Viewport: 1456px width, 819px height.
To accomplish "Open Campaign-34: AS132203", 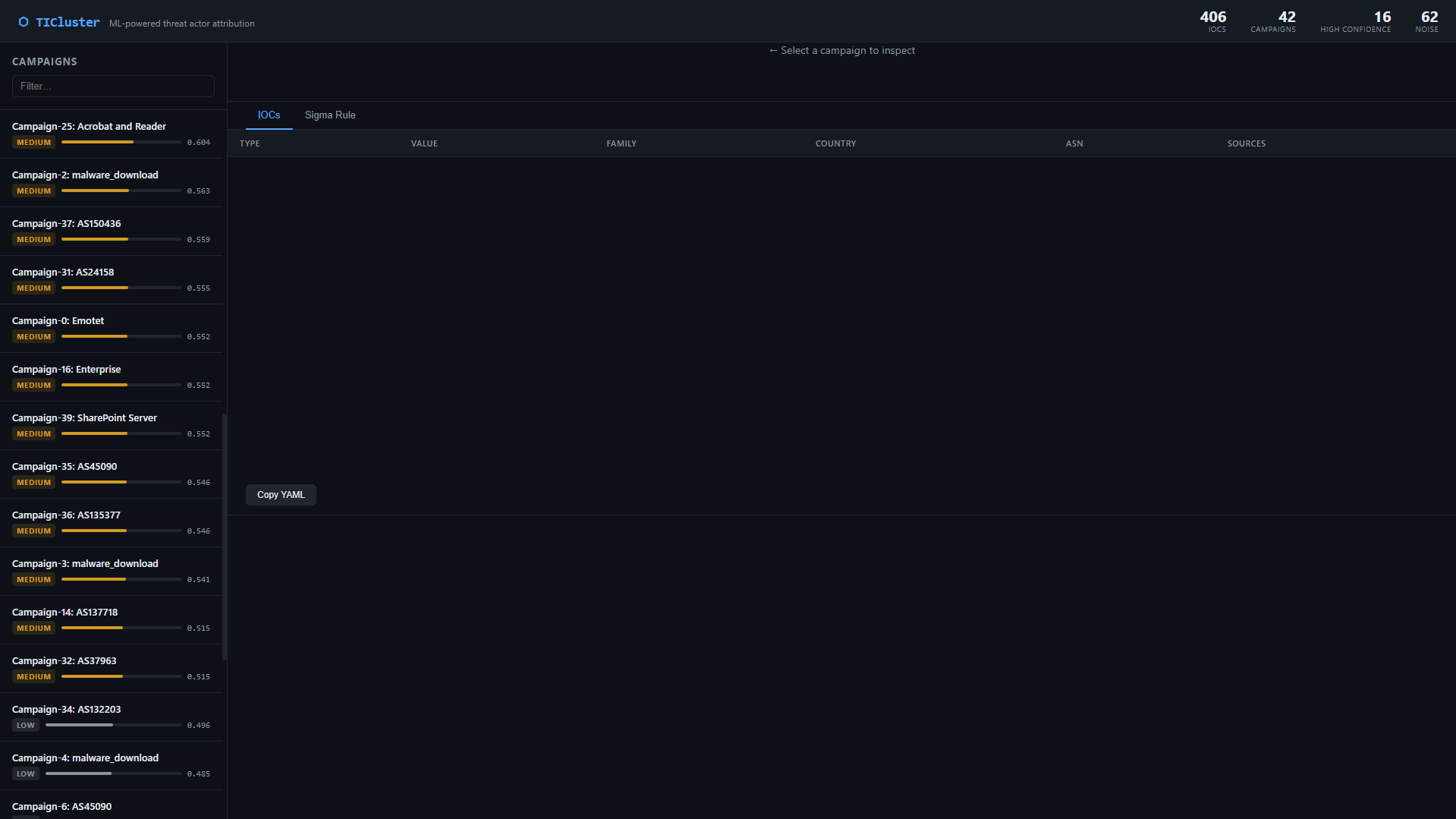I will pos(111,717).
